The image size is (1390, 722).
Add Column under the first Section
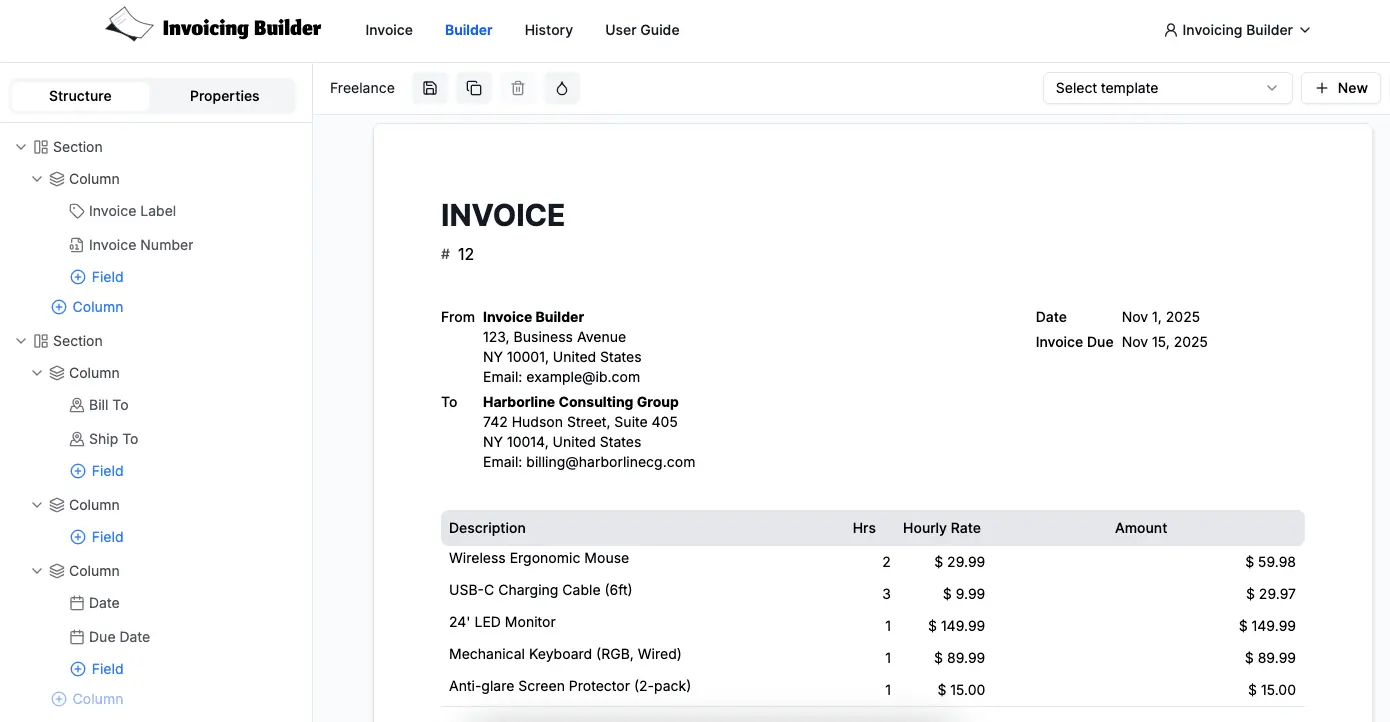[x=87, y=307]
